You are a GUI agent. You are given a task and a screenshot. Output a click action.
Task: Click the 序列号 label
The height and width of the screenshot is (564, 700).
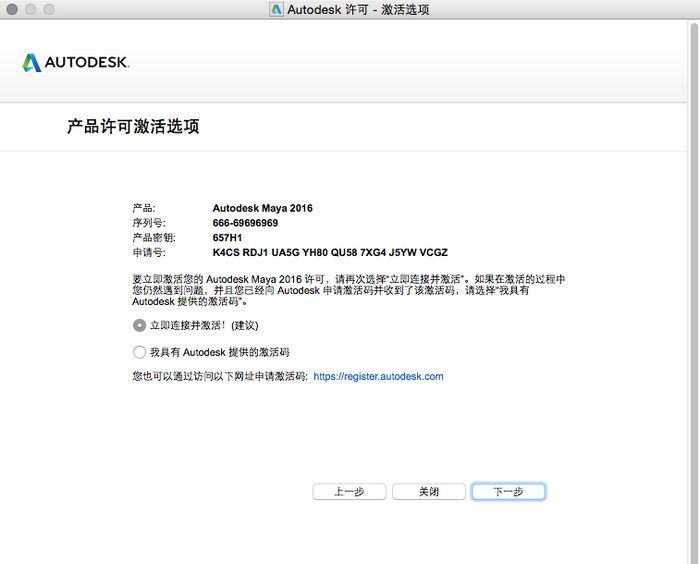coord(149,223)
